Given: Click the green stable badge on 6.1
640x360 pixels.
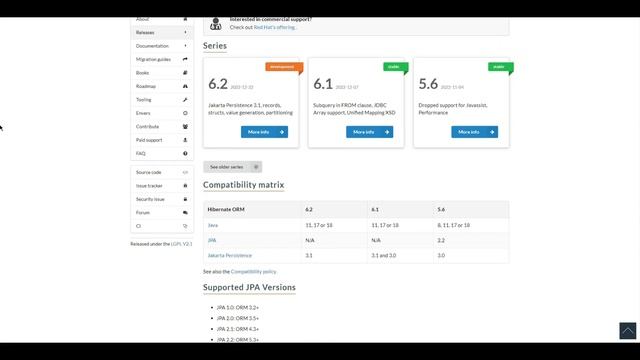Looking at the screenshot, I should tap(395, 67).
